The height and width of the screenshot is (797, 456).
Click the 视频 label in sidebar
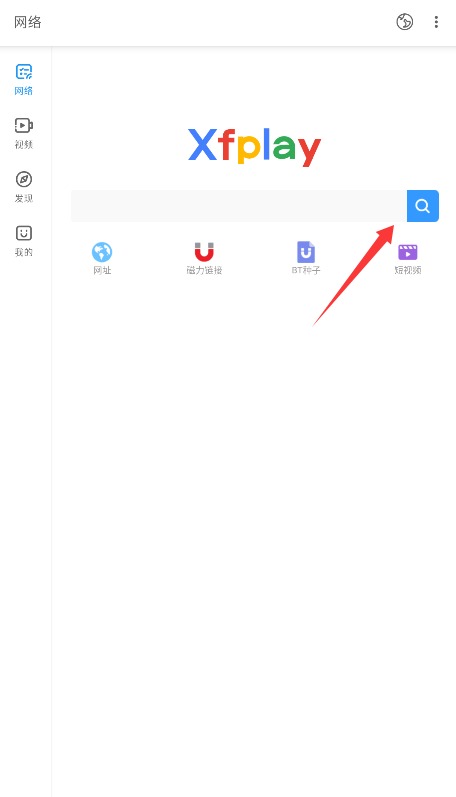click(24, 145)
